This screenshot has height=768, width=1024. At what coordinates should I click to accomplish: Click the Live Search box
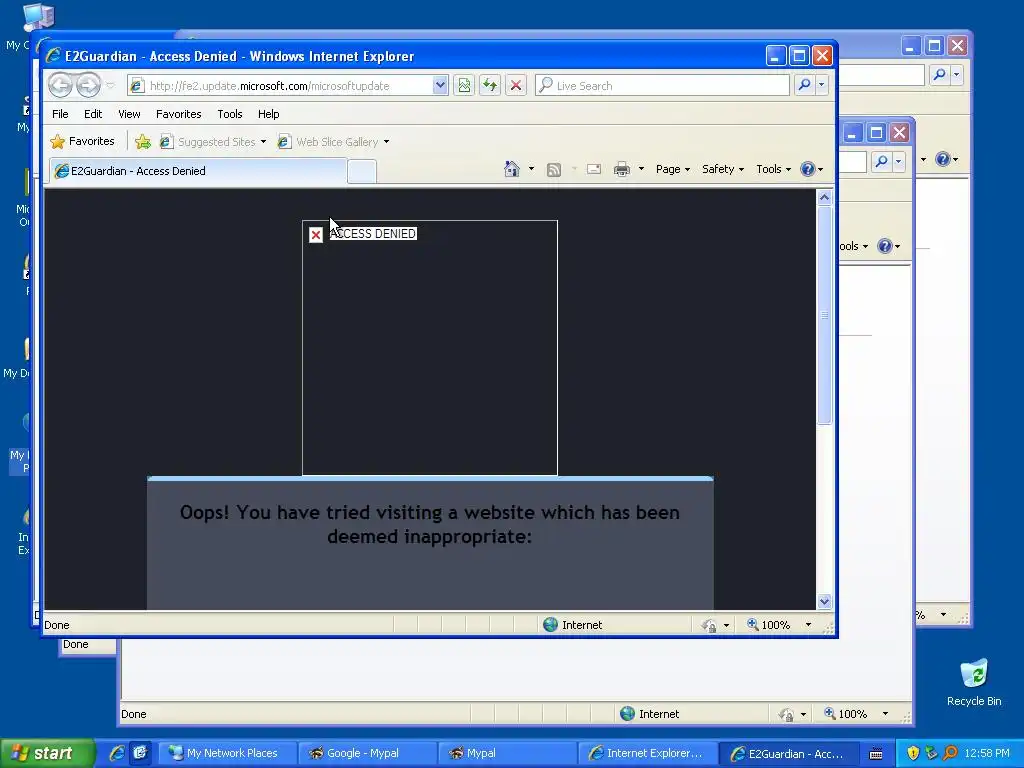click(x=662, y=86)
